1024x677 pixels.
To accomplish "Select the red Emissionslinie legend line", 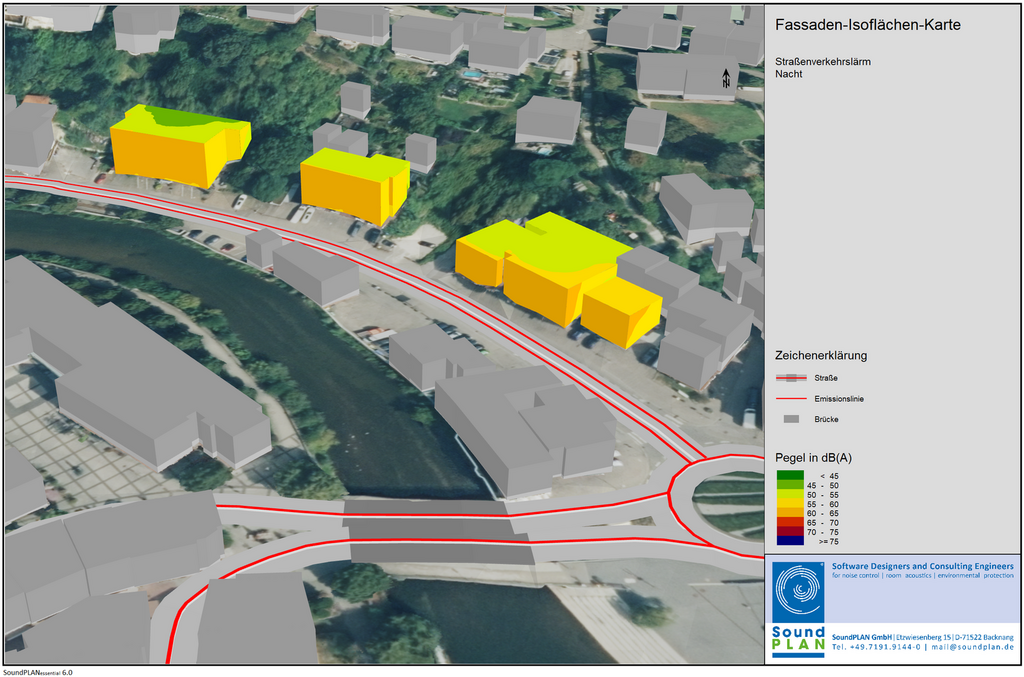I will [x=791, y=398].
